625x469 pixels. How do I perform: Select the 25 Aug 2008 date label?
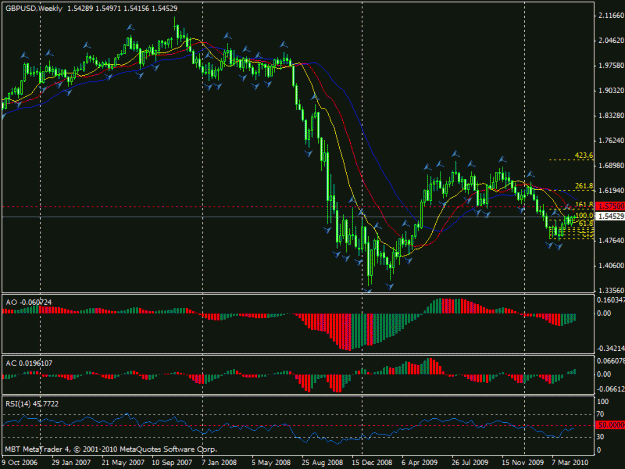pos(322,463)
